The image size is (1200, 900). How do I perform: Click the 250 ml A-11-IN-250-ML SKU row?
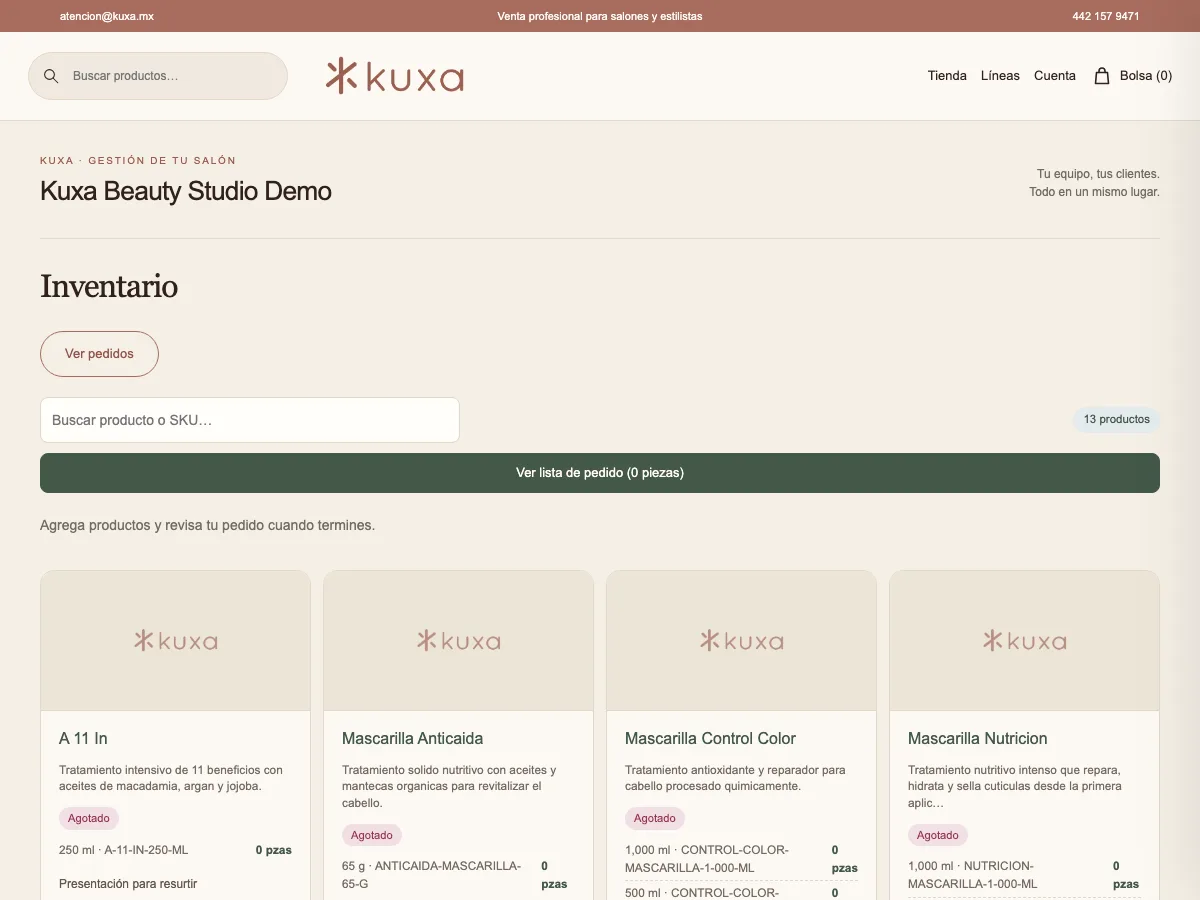175,850
